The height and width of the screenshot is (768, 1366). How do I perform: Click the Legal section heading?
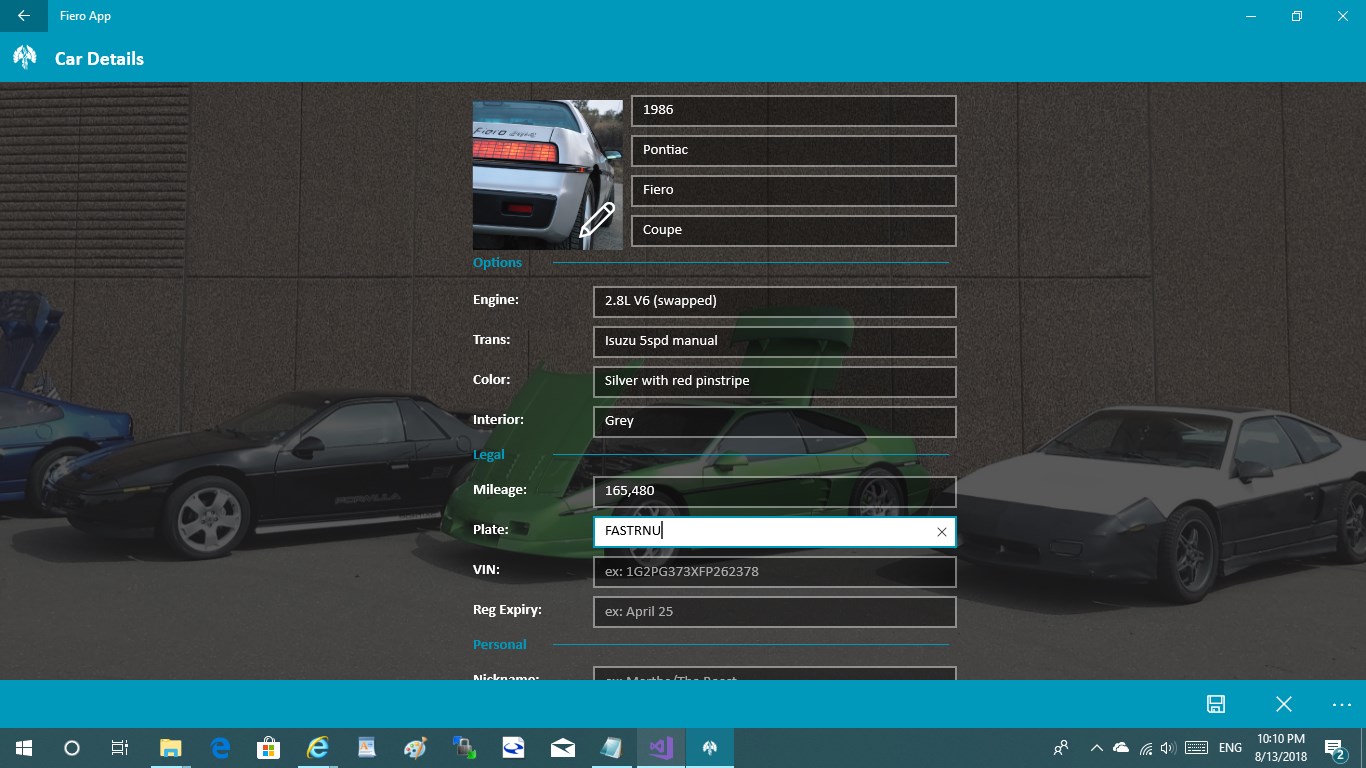point(488,455)
